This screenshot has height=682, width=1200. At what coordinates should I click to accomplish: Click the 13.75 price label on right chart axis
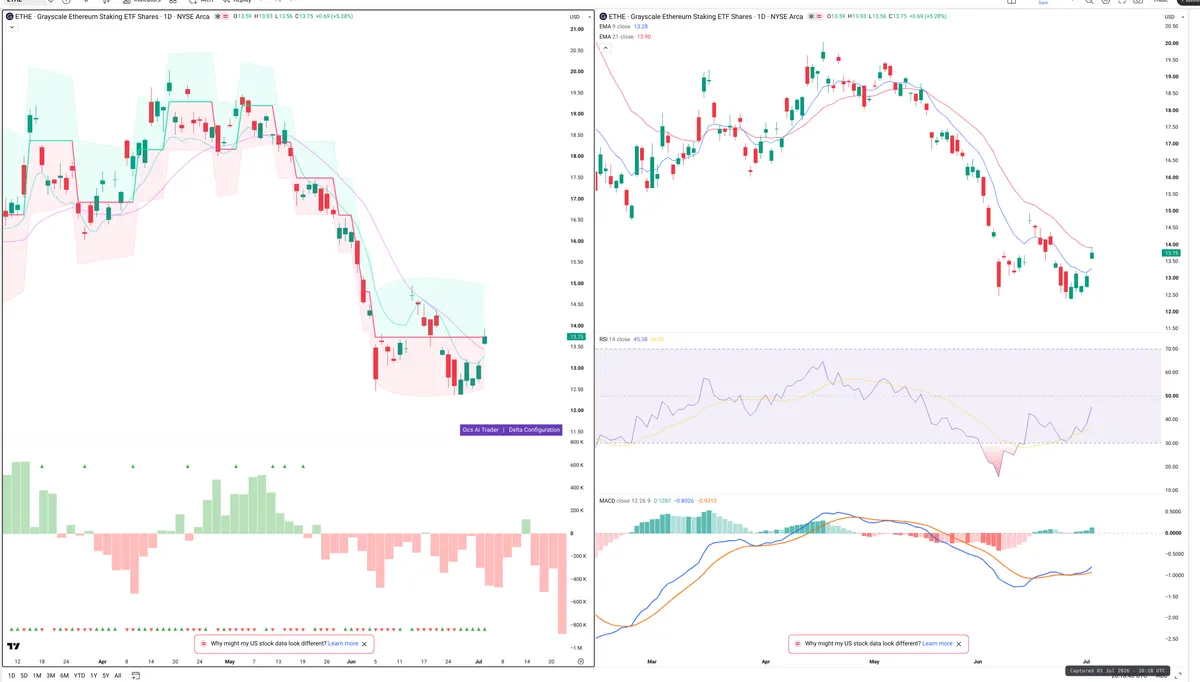click(1171, 253)
